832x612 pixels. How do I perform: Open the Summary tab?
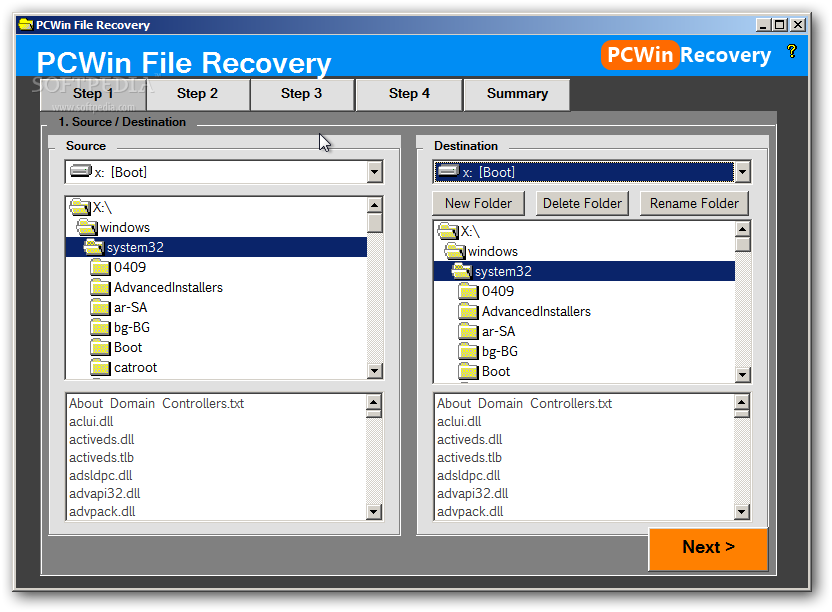(517, 94)
